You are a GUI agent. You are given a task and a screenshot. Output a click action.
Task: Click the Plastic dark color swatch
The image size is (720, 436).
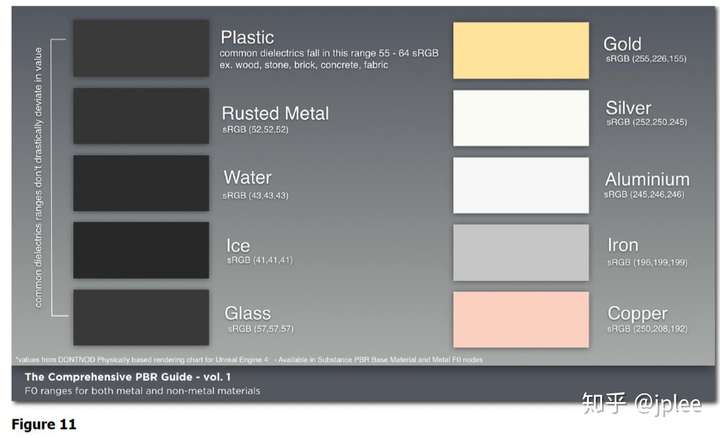tap(141, 48)
